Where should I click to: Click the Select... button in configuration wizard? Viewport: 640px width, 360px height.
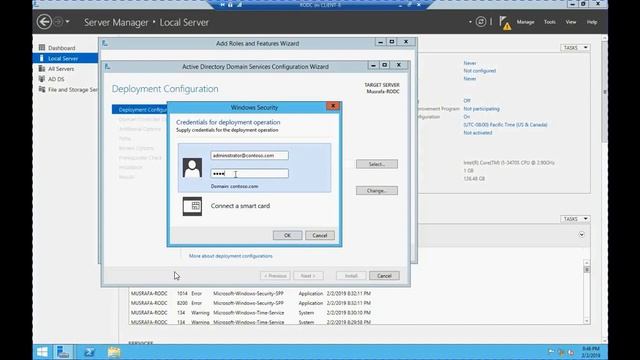pyautogui.click(x=377, y=164)
